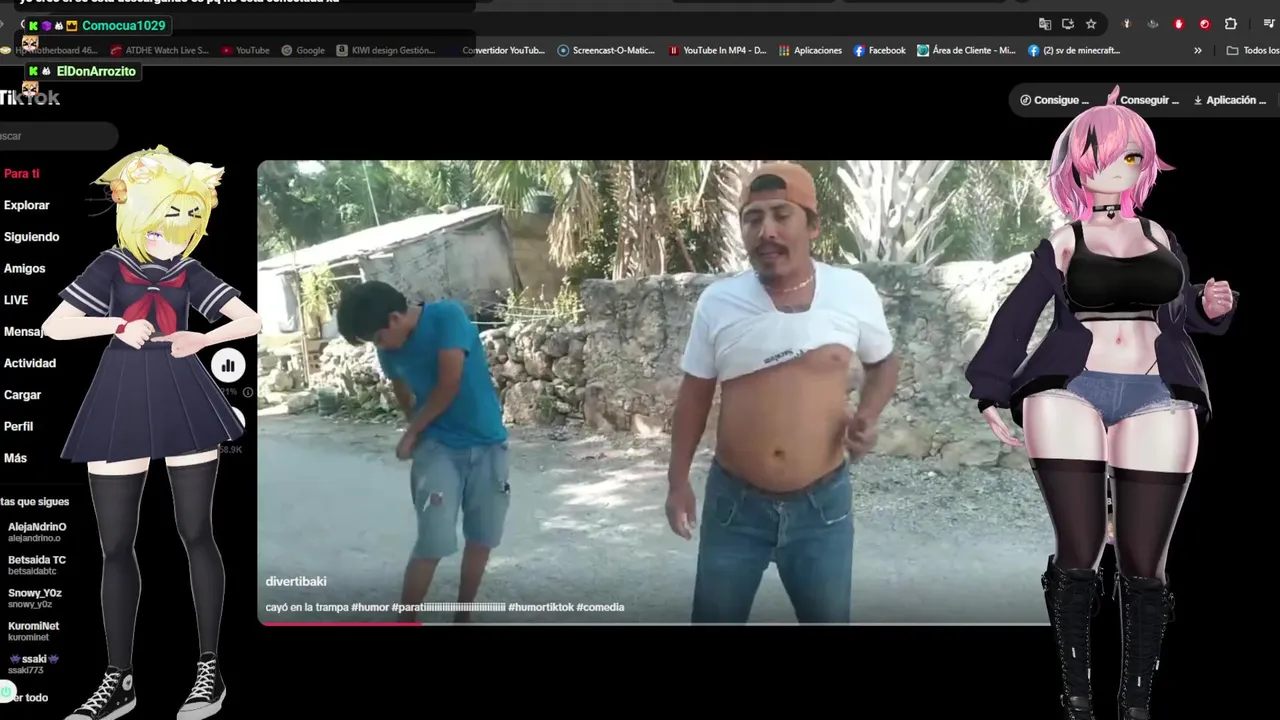The image size is (1280, 720).
Task: Open Snowy_Y0z followed account
Action: 35,598
